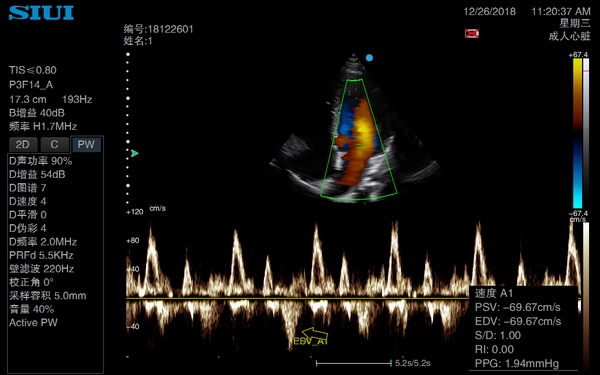
Task: Click the red battery status icon
Action: [472, 33]
